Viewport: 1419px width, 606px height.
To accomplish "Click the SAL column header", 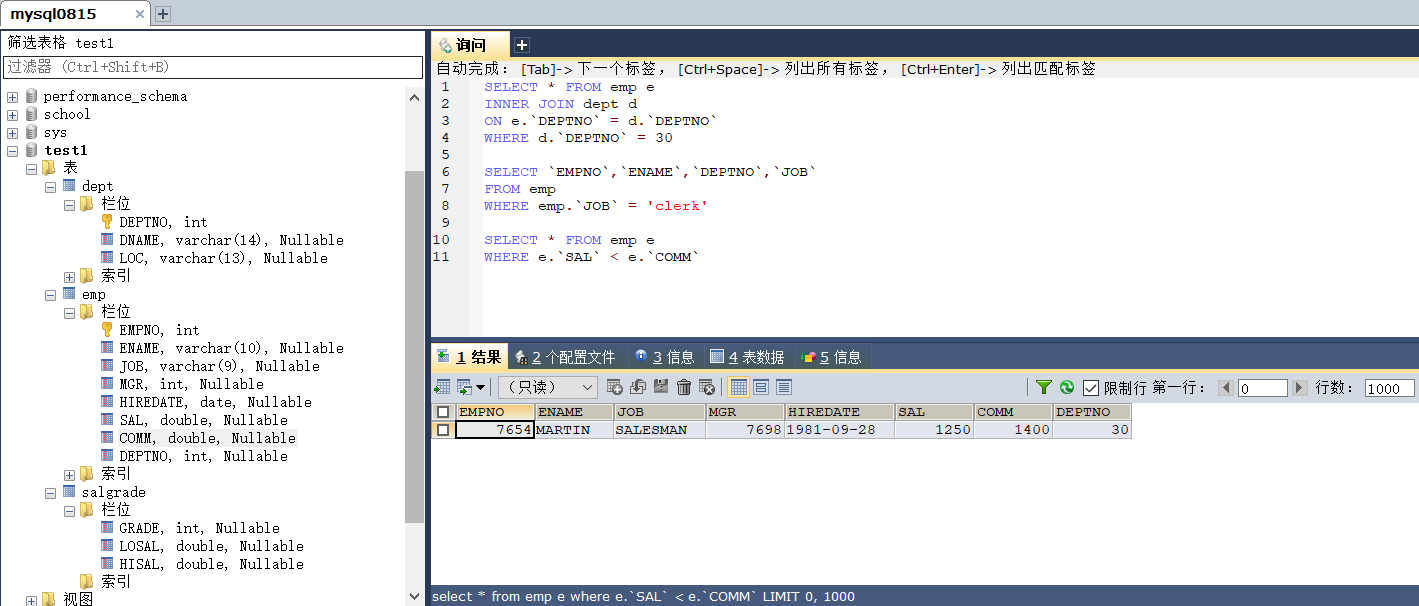I will click(x=934, y=412).
